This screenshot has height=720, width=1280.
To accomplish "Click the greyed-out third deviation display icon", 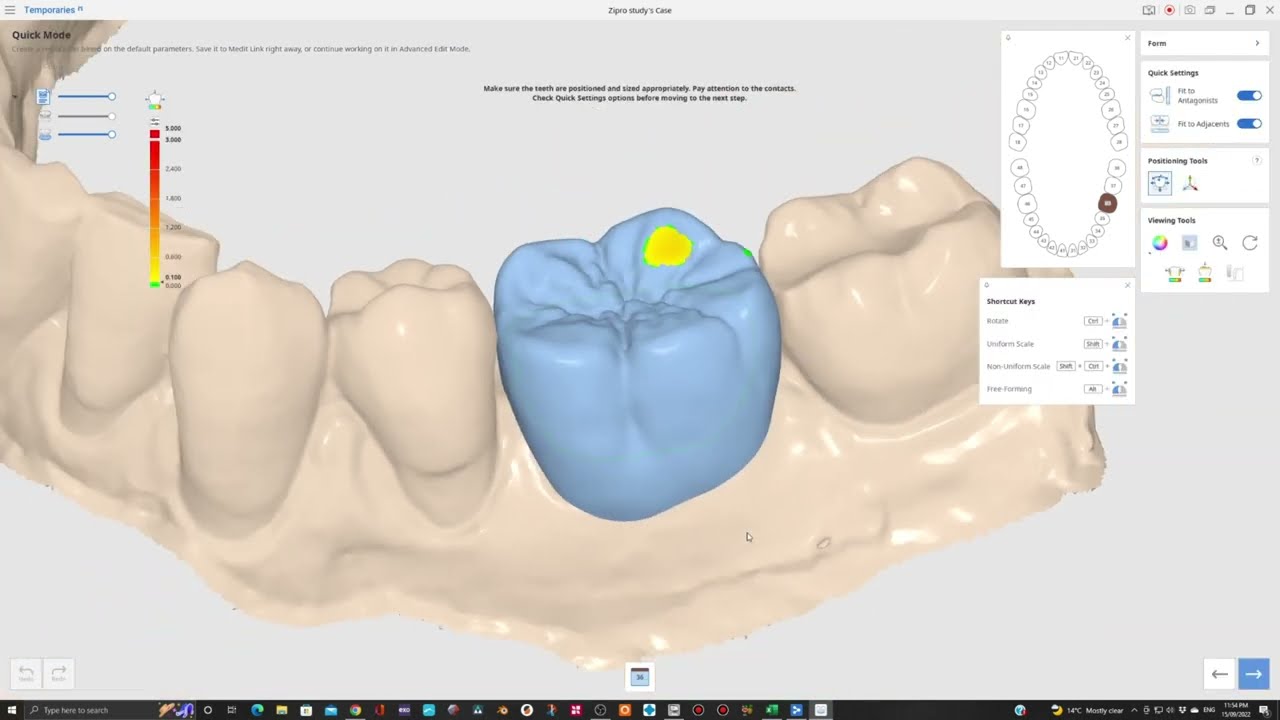I will (x=1235, y=273).
